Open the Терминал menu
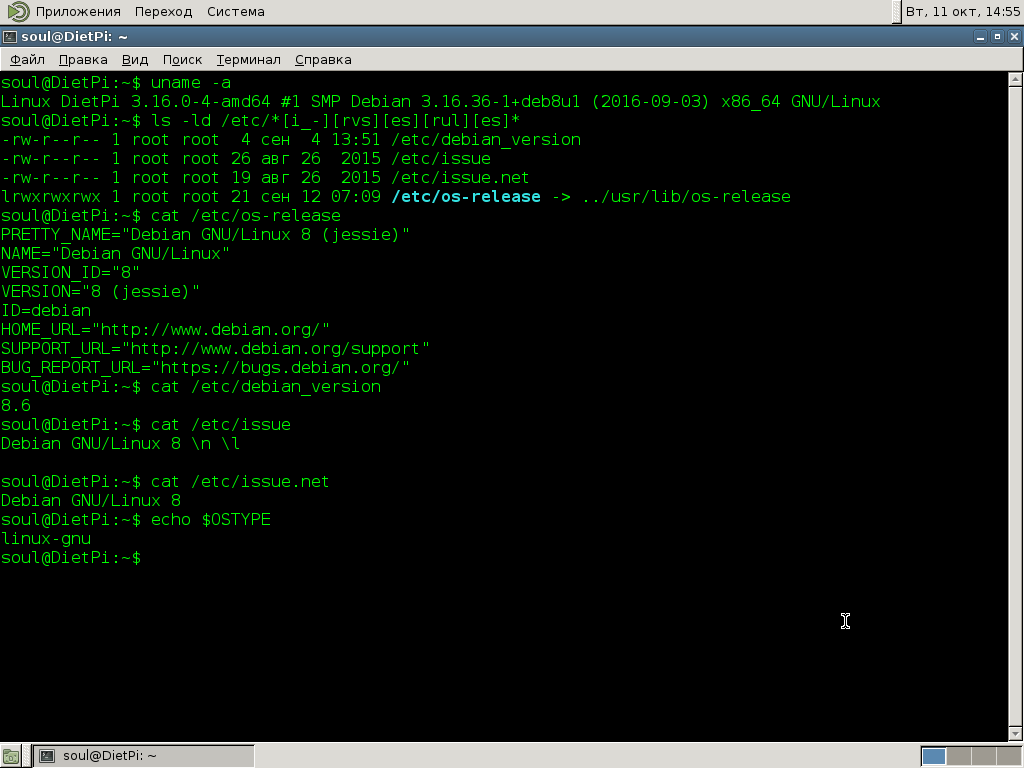Image resolution: width=1024 pixels, height=768 pixels. coord(248,59)
